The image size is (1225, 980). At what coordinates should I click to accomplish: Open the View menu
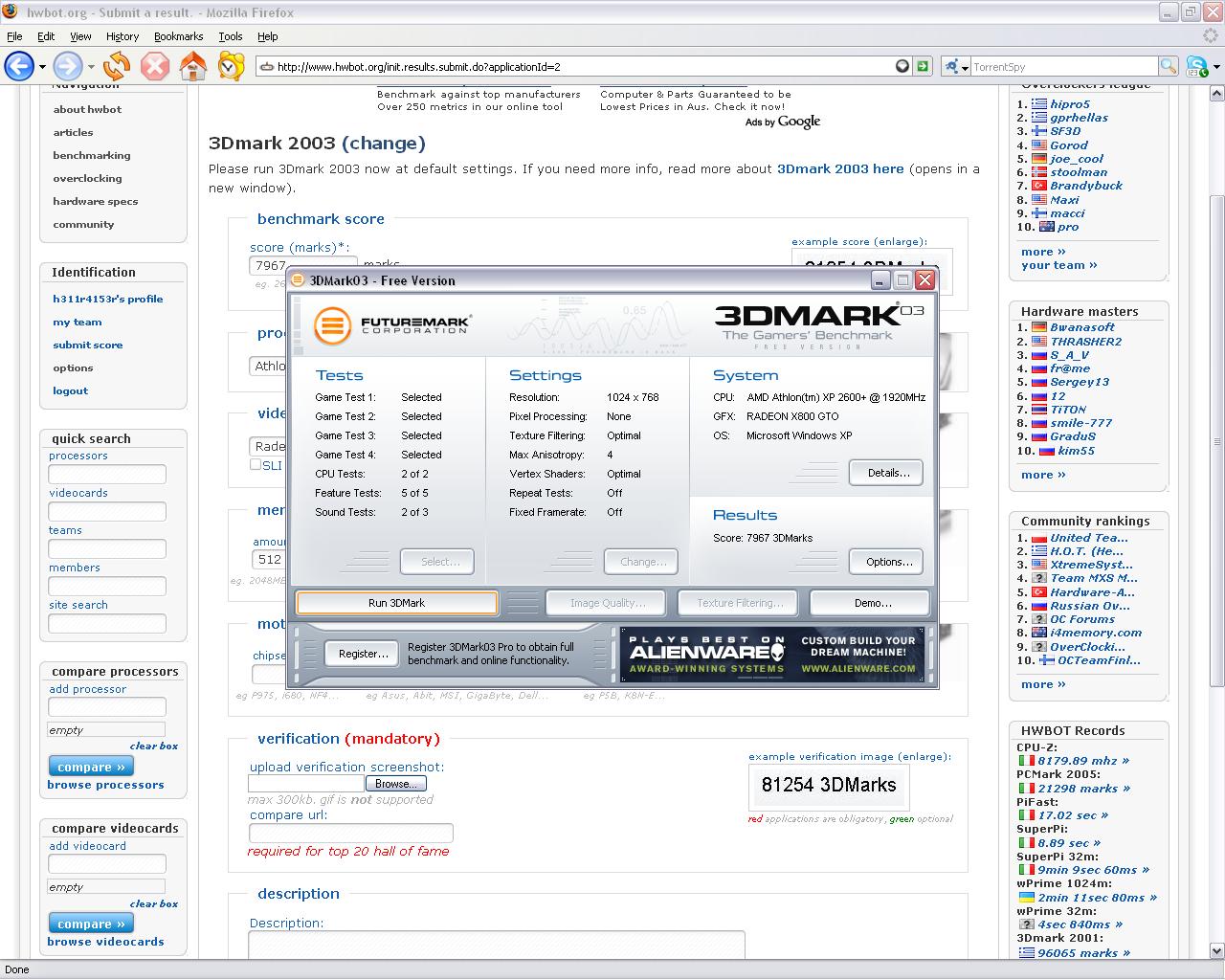(x=80, y=36)
